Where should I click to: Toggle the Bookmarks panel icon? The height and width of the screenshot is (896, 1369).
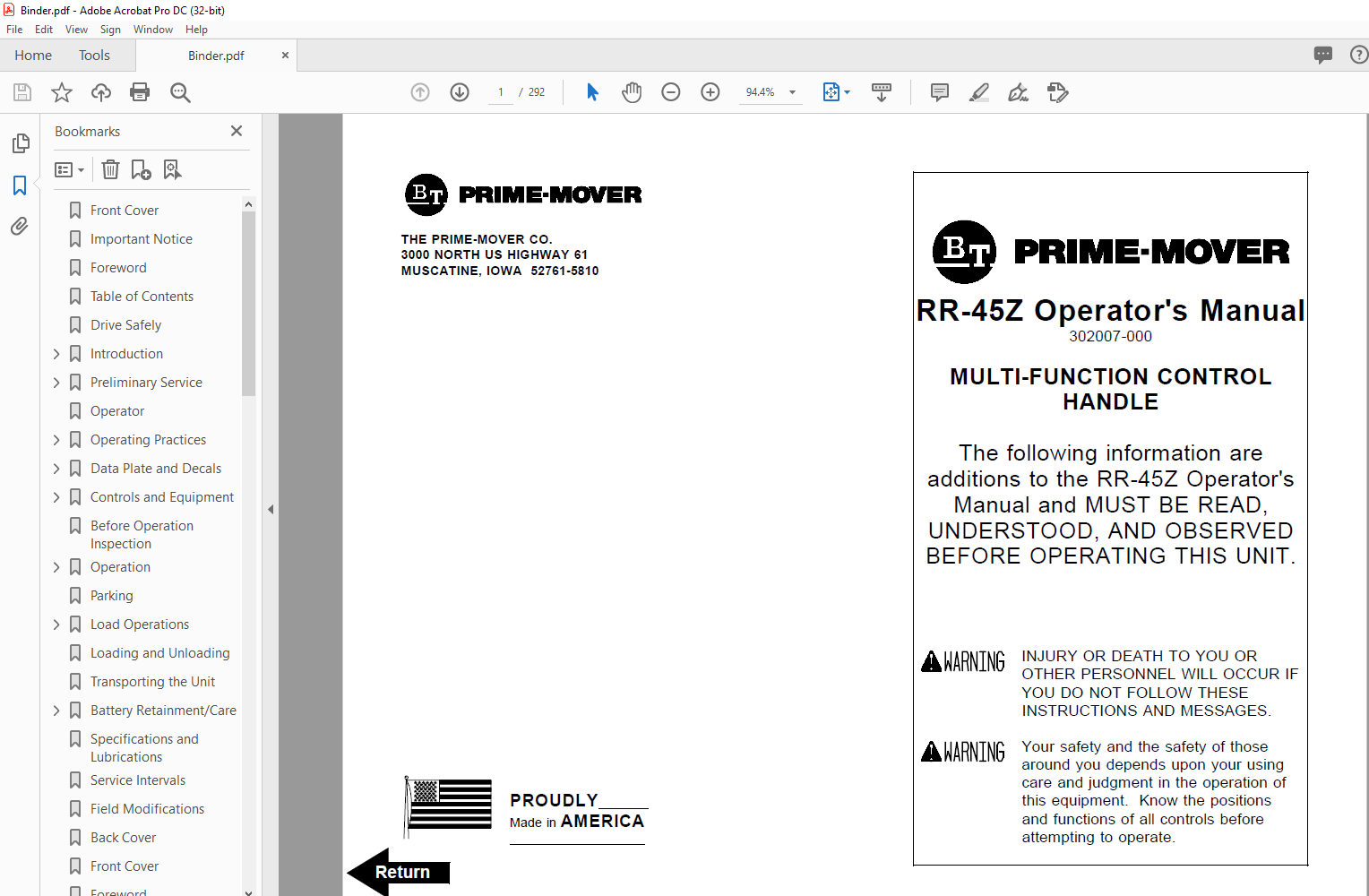coord(20,185)
